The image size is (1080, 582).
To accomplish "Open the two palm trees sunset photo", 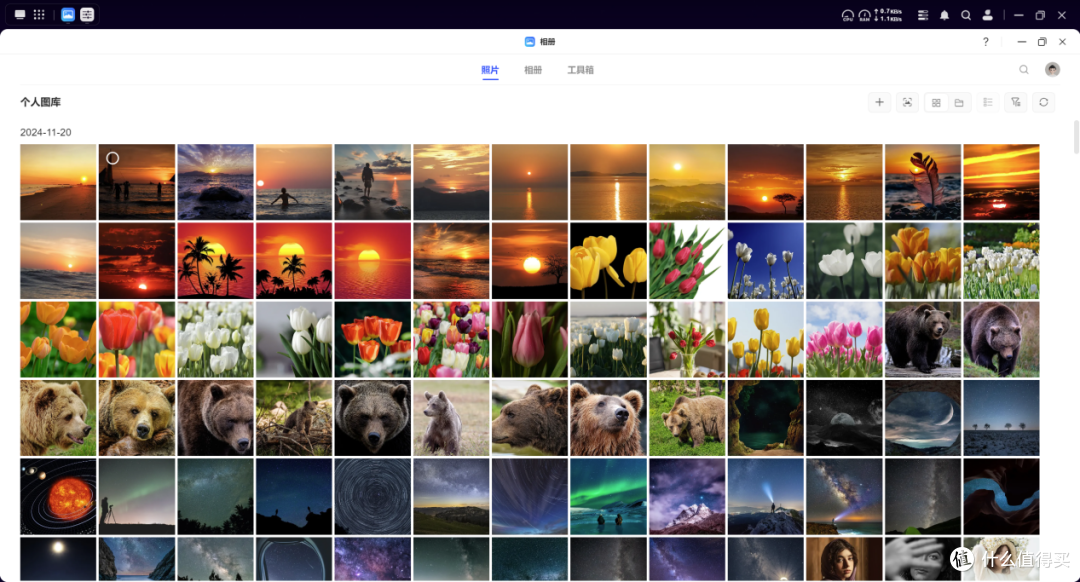I will click(x=215, y=260).
